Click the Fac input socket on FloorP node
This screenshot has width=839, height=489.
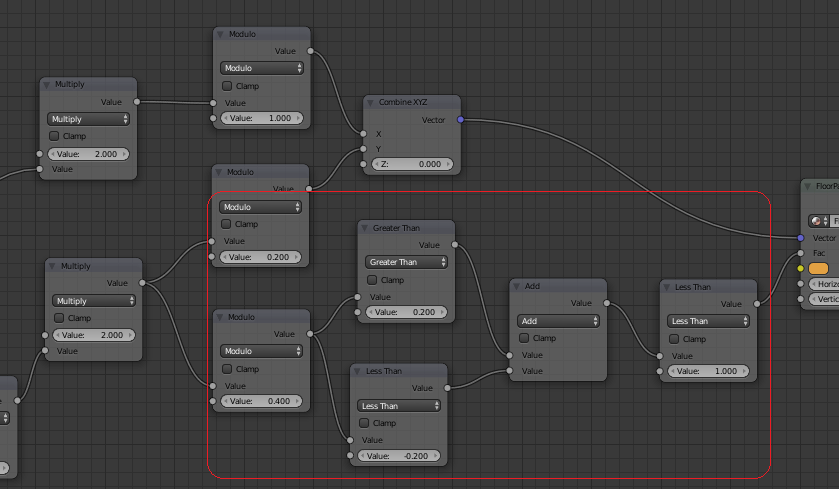pos(800,253)
